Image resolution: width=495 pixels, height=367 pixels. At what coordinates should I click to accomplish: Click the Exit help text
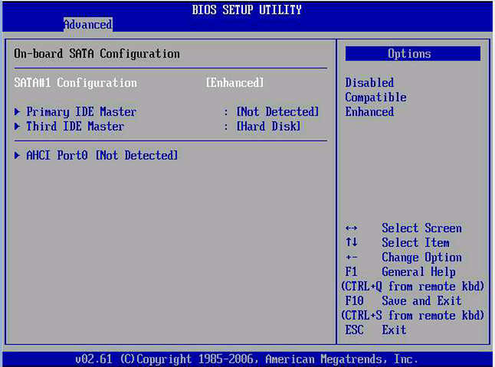pos(394,330)
